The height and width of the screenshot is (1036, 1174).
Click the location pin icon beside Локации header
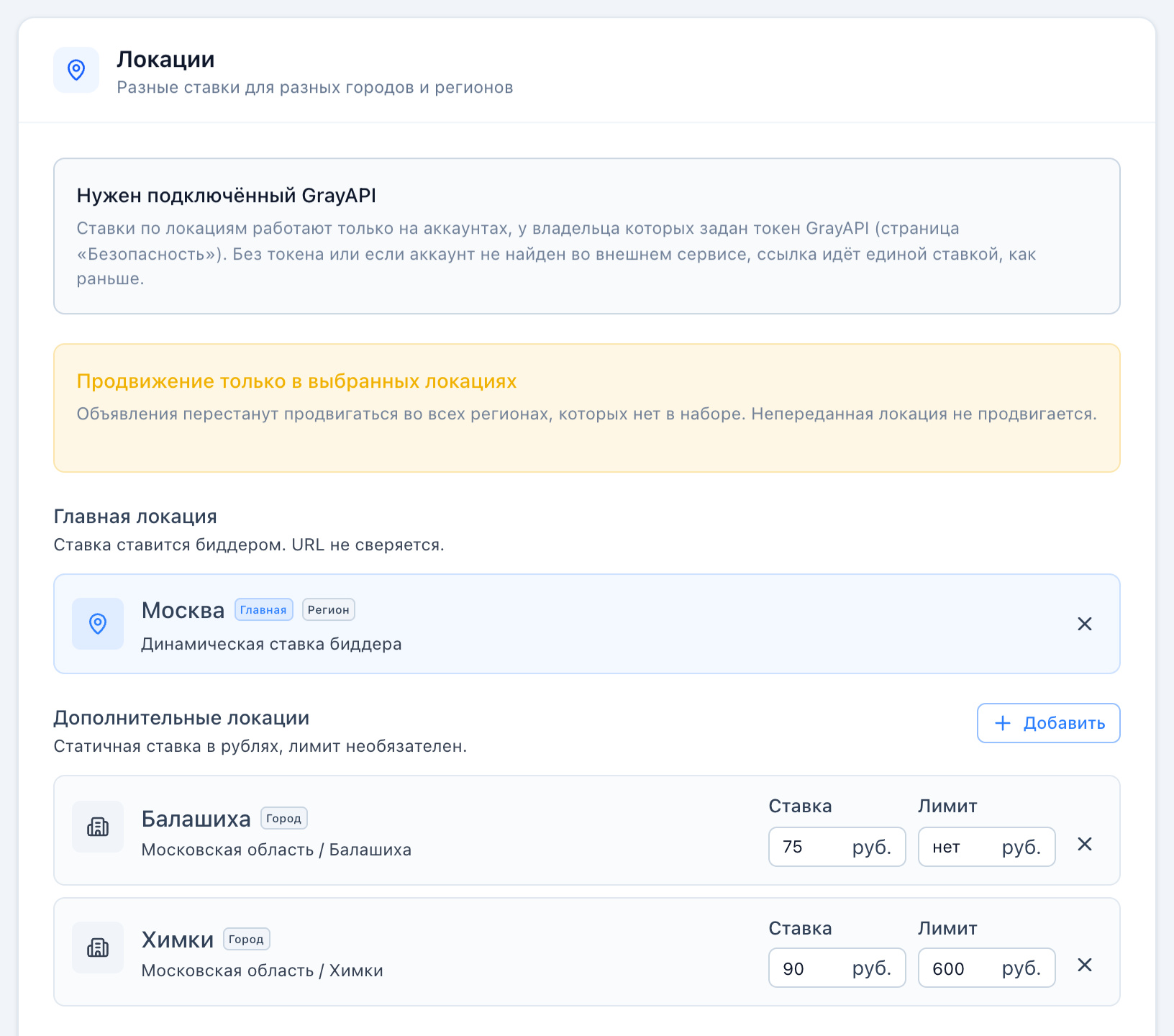[x=76, y=70]
